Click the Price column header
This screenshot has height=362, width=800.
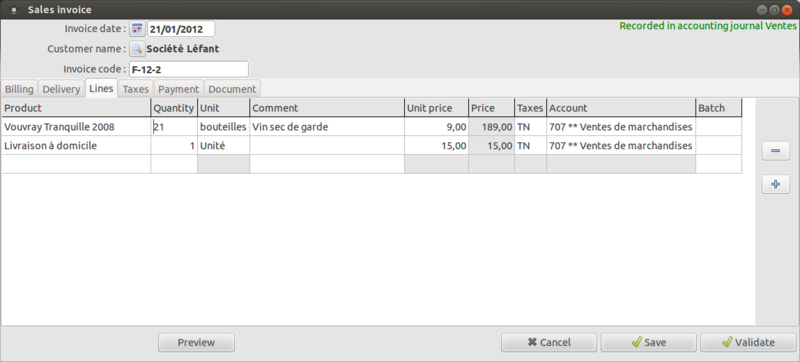pos(491,108)
